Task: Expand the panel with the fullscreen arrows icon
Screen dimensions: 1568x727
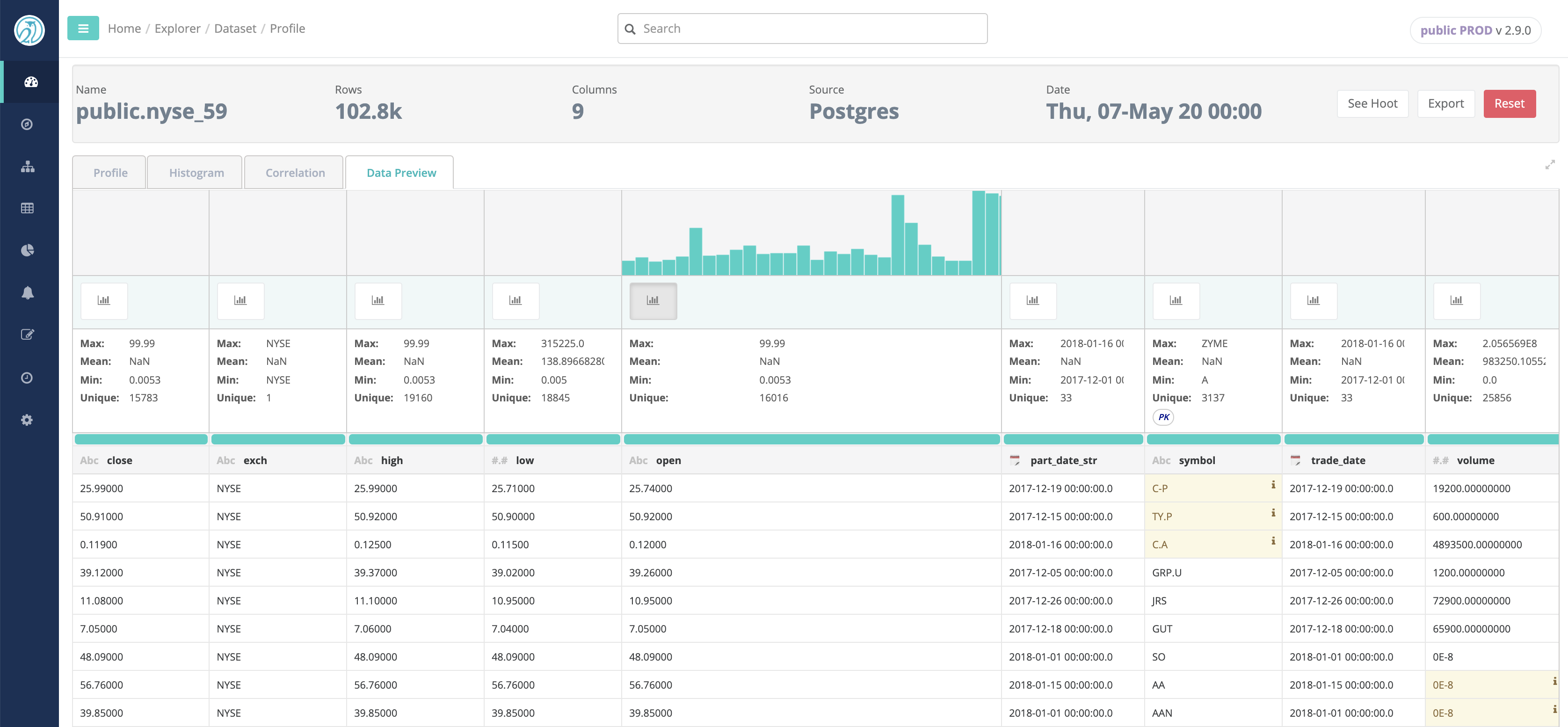Action: [1550, 164]
